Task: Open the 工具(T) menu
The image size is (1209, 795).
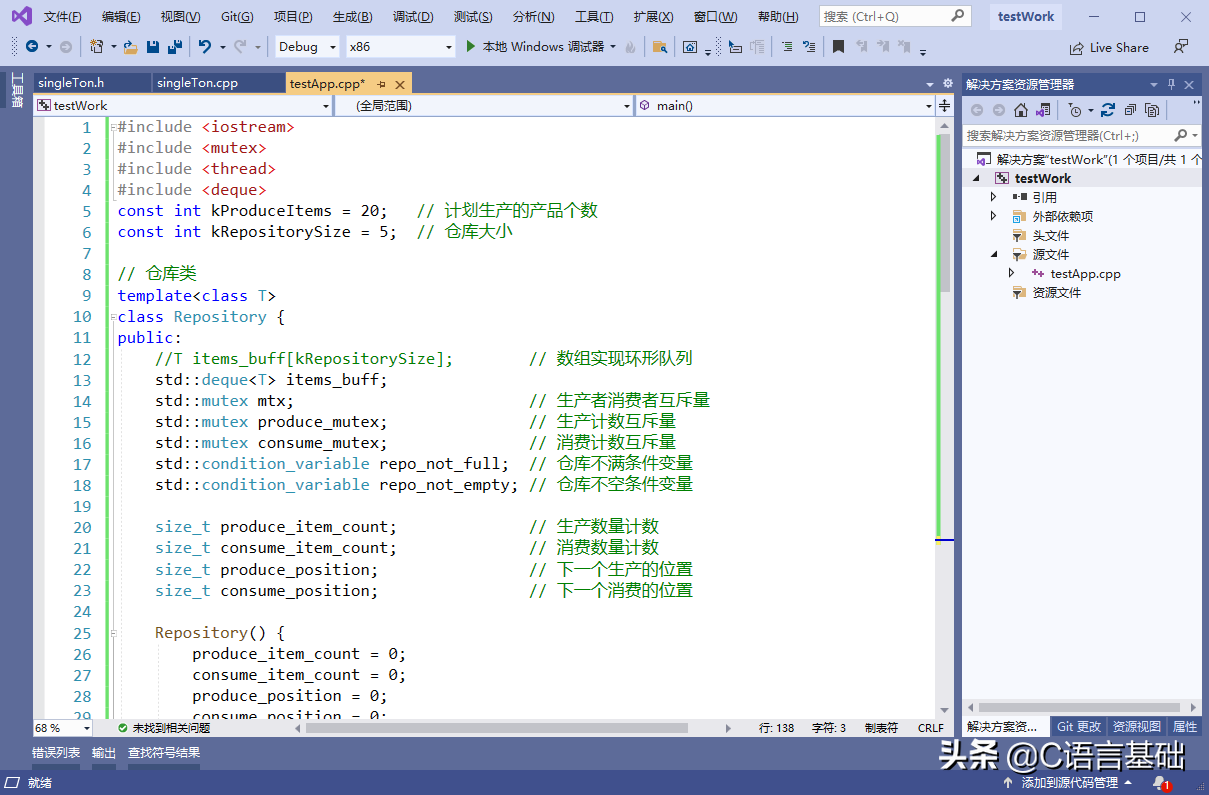Action: (x=594, y=17)
